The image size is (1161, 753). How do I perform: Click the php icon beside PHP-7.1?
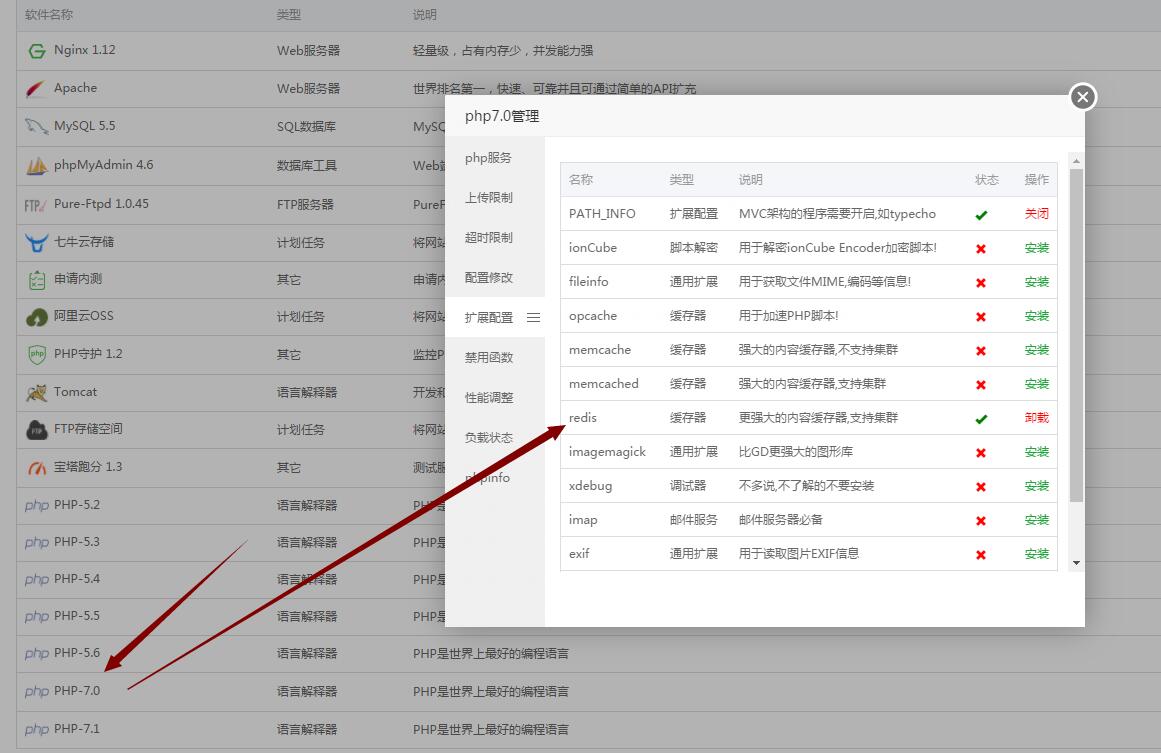point(36,729)
